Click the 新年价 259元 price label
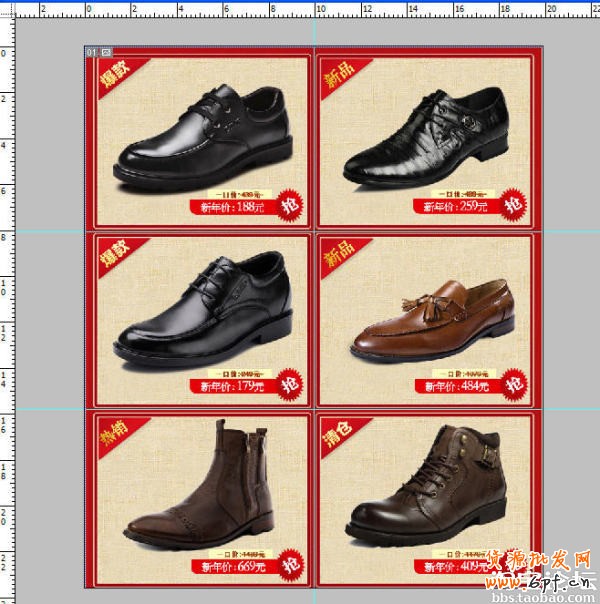Viewport: 600px width, 604px height. click(455, 207)
